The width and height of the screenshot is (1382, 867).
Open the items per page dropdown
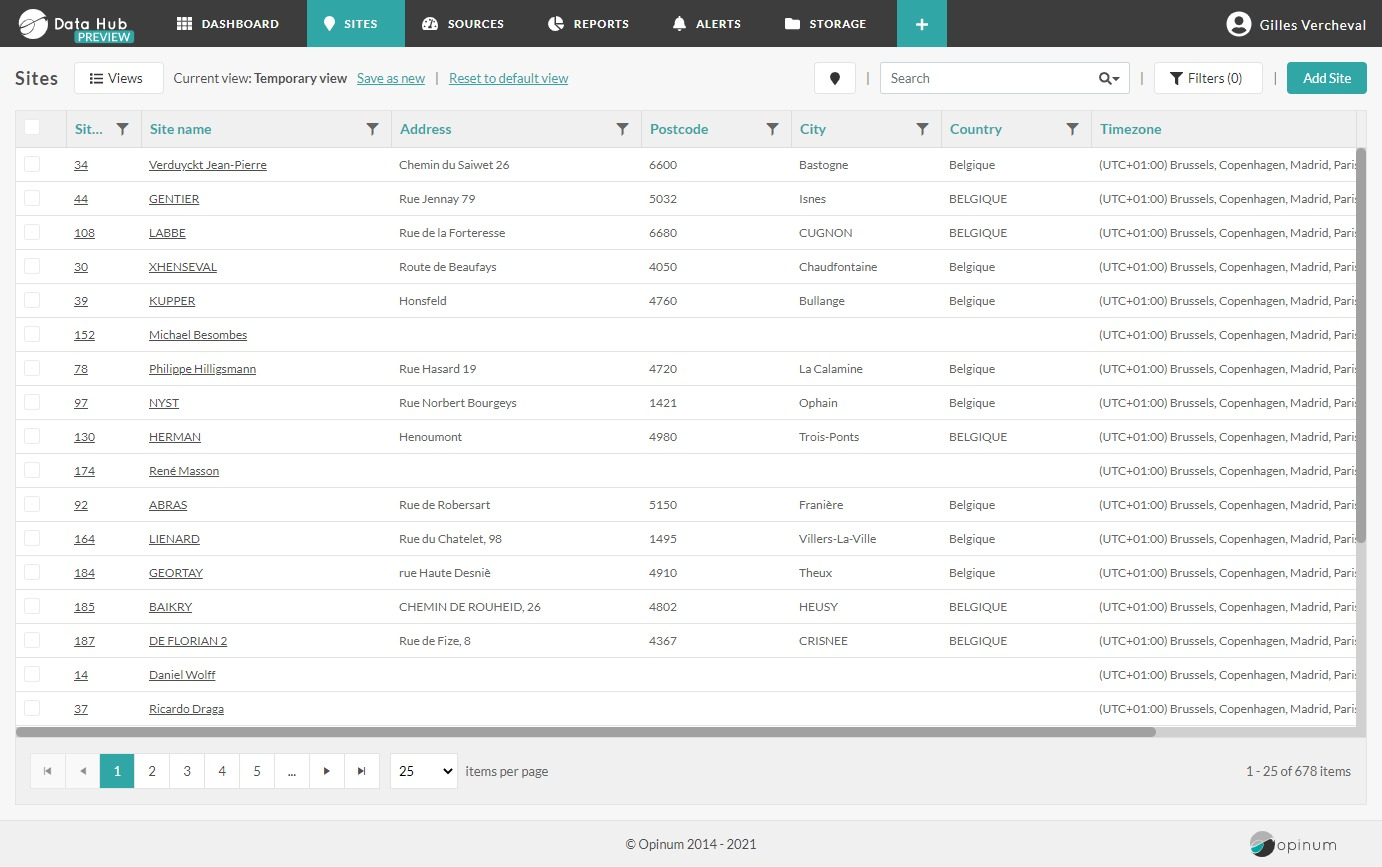pos(423,771)
